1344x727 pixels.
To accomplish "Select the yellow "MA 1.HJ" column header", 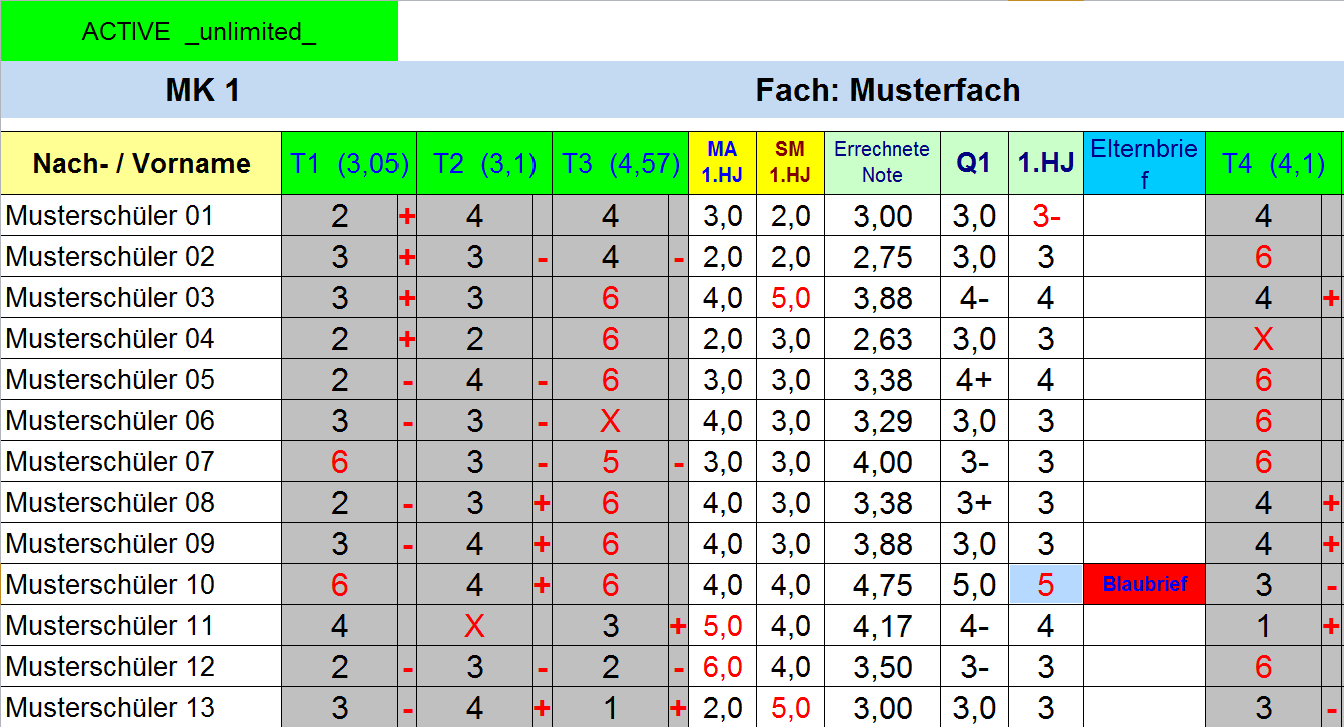I will (x=722, y=163).
